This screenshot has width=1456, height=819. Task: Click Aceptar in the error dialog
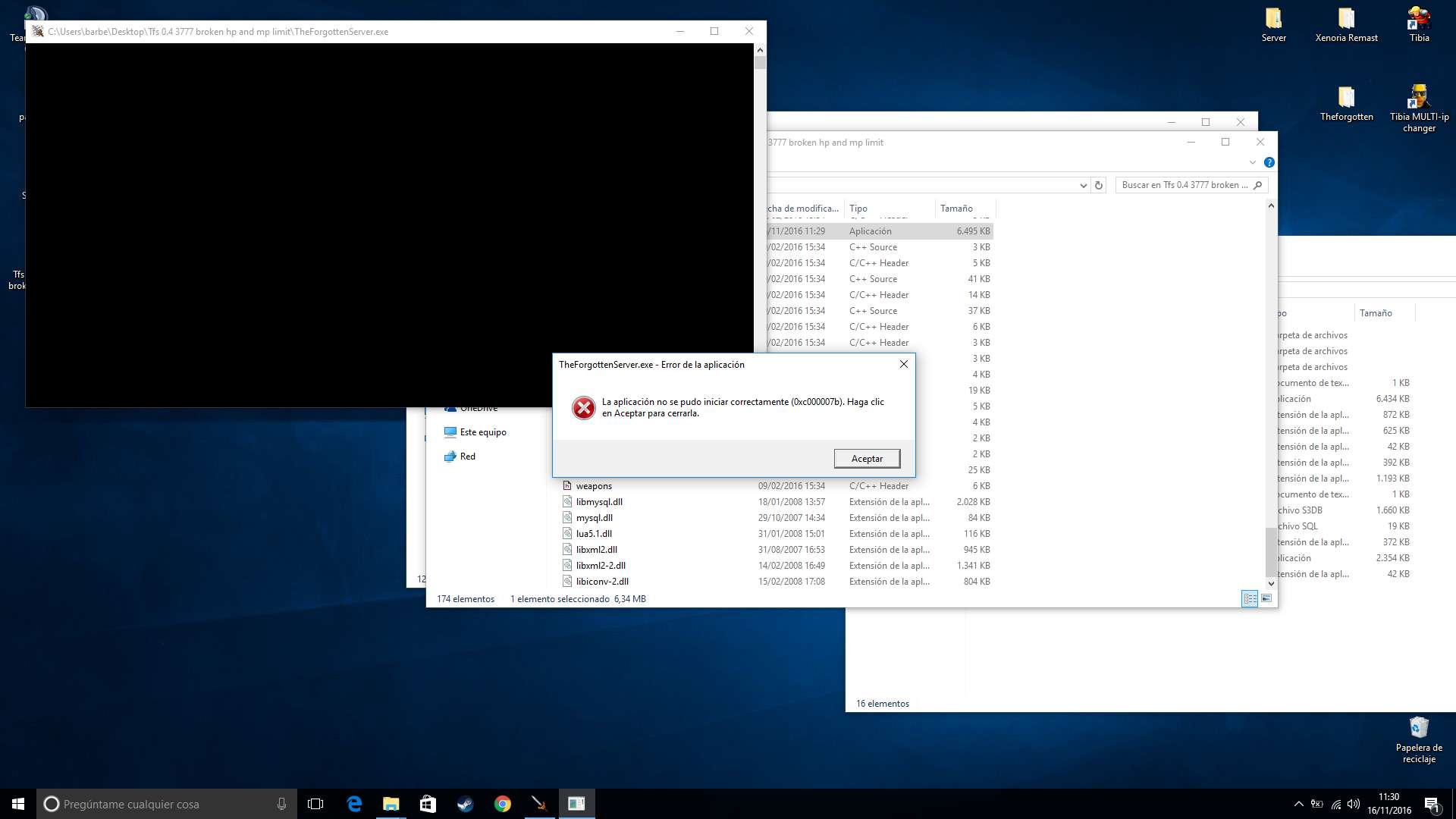tap(867, 459)
